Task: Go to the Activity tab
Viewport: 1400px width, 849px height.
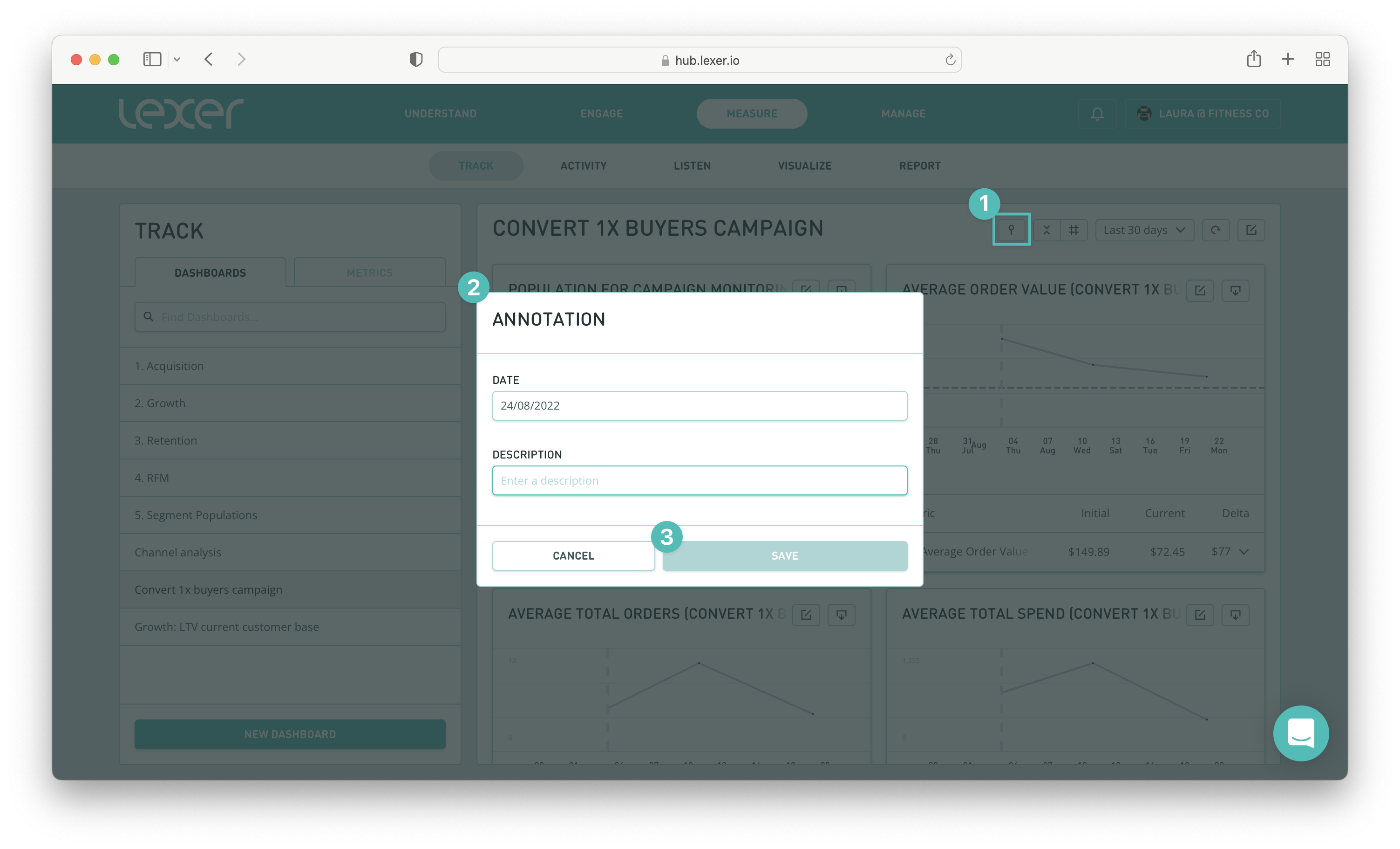Action: [x=583, y=166]
